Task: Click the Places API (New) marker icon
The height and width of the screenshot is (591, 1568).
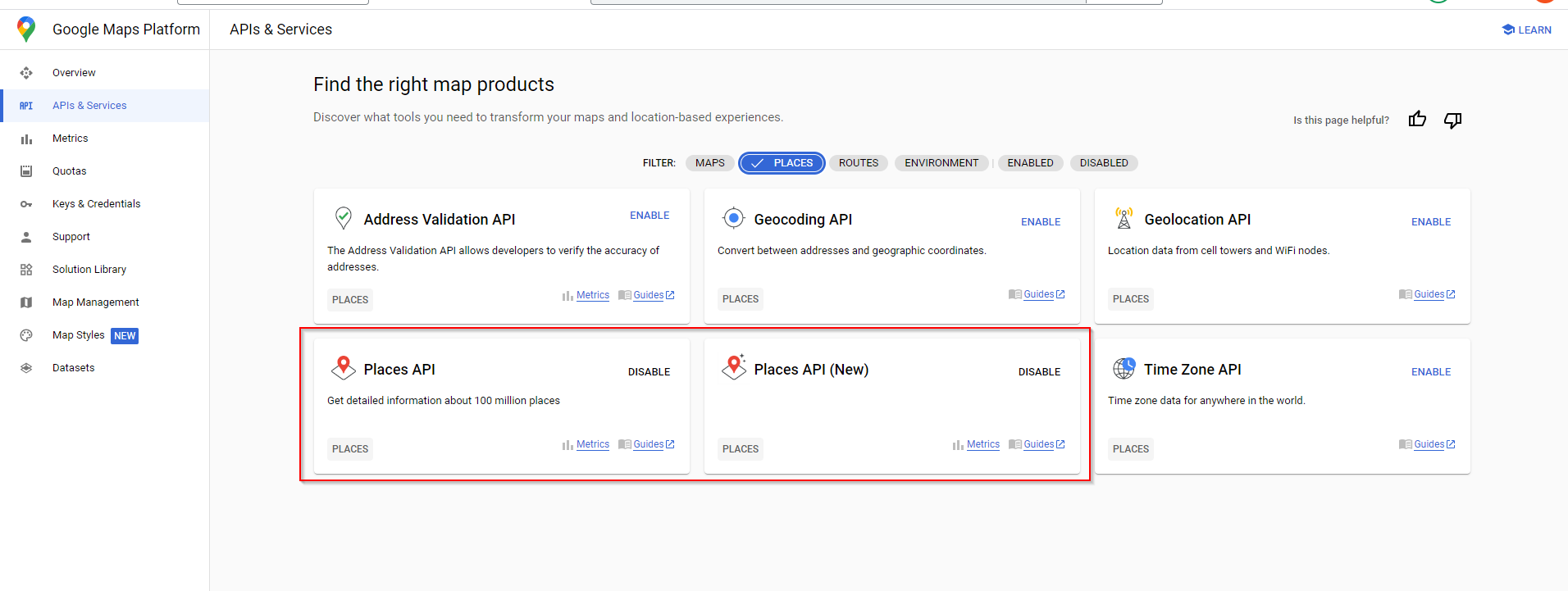Action: (734, 367)
